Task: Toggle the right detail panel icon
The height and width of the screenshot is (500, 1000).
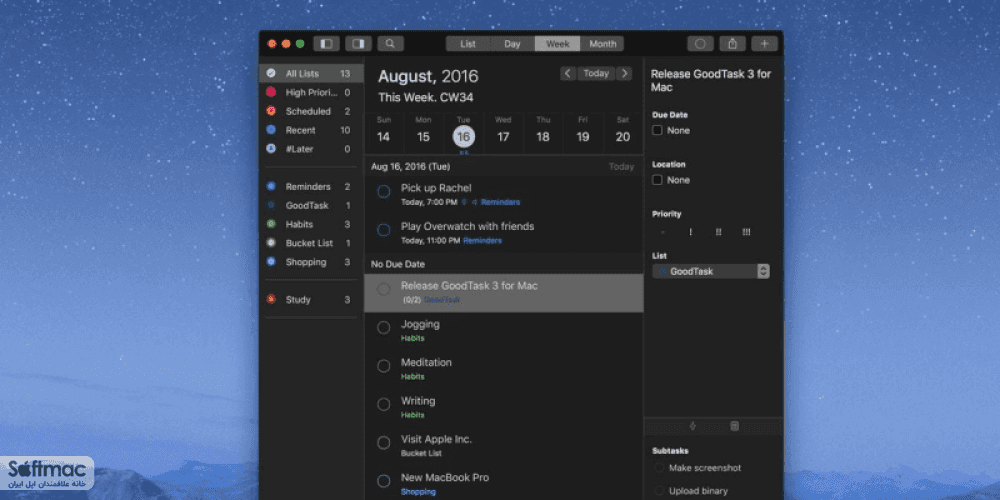Action: (x=358, y=44)
